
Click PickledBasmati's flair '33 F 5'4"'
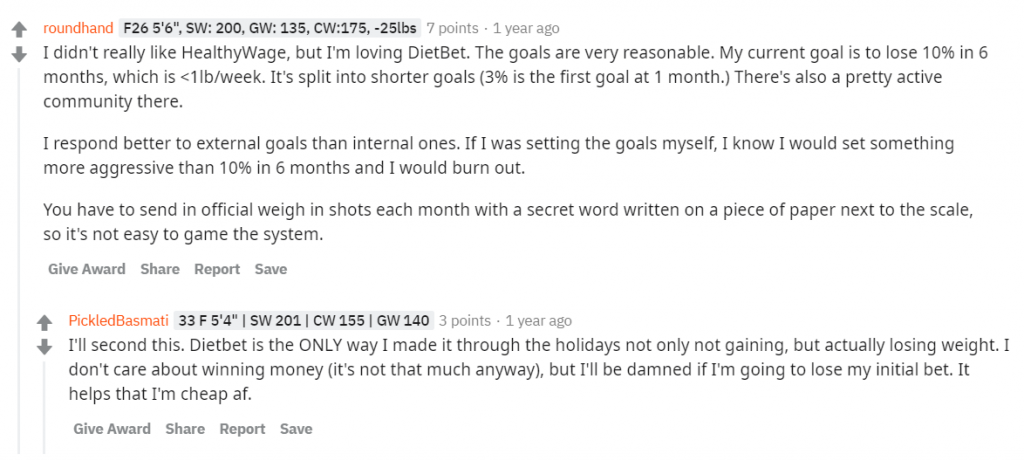[x=304, y=321]
